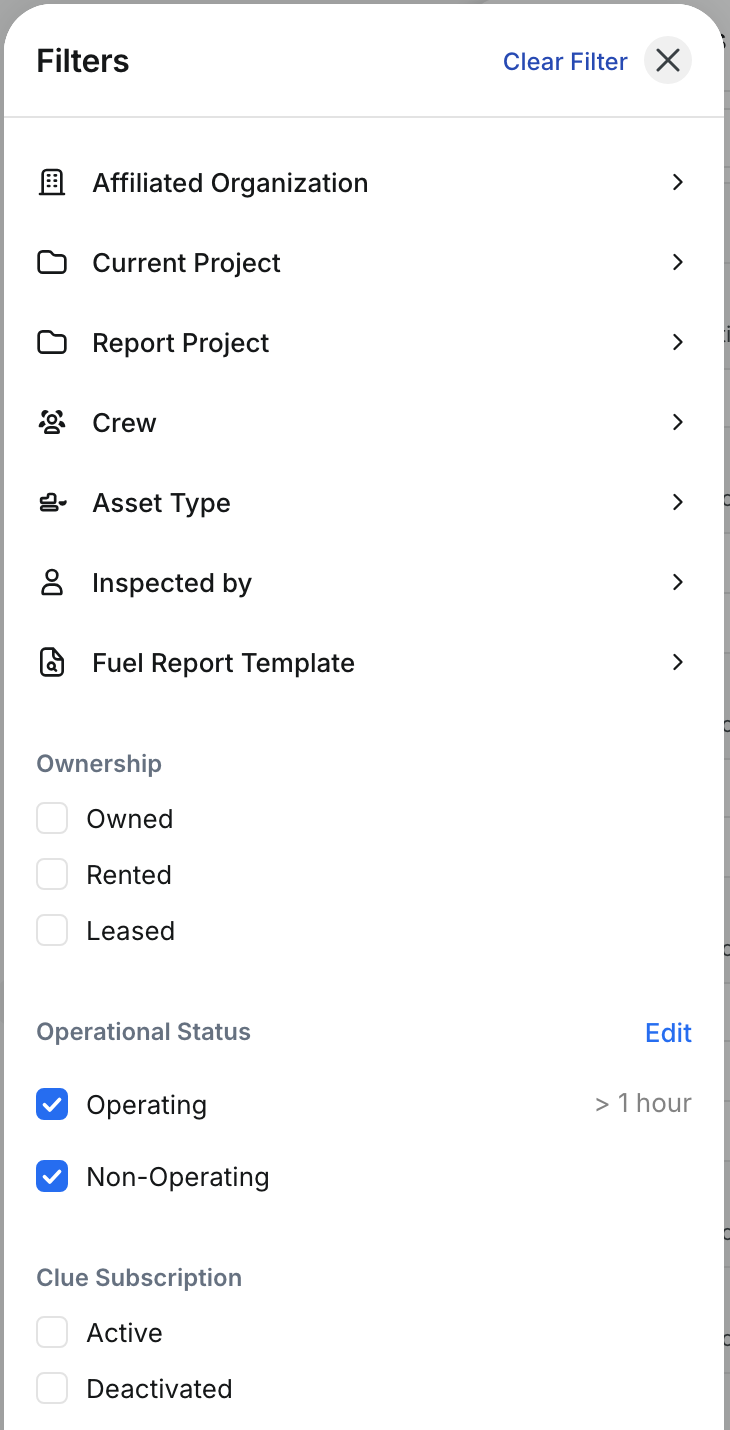Viewport: 730px width, 1430px height.
Task: Expand Inspected by filter chevron
Action: coord(678,582)
